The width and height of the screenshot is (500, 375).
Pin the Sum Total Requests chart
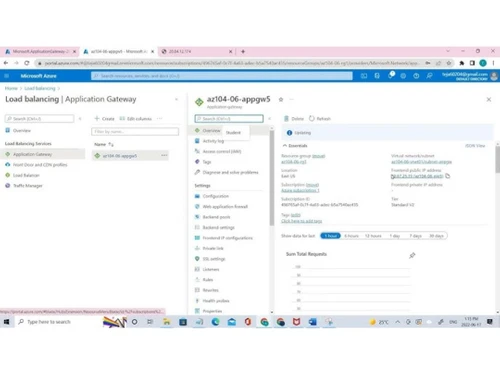coord(412,255)
